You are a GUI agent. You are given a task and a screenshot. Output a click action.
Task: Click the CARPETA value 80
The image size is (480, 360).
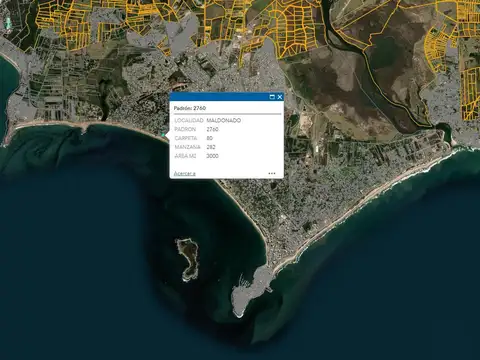tap(210, 138)
